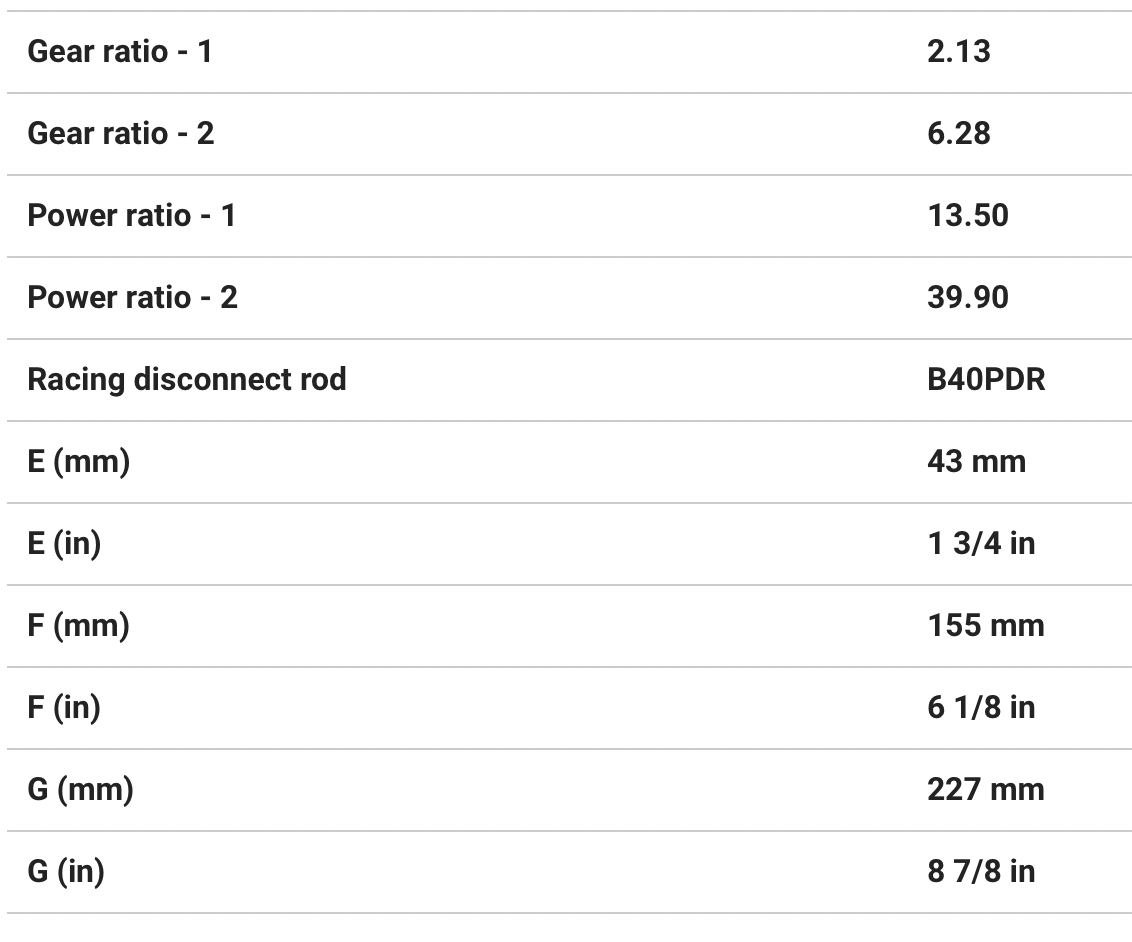Select the 1 3/4 in measurement

pyautogui.click(x=981, y=544)
